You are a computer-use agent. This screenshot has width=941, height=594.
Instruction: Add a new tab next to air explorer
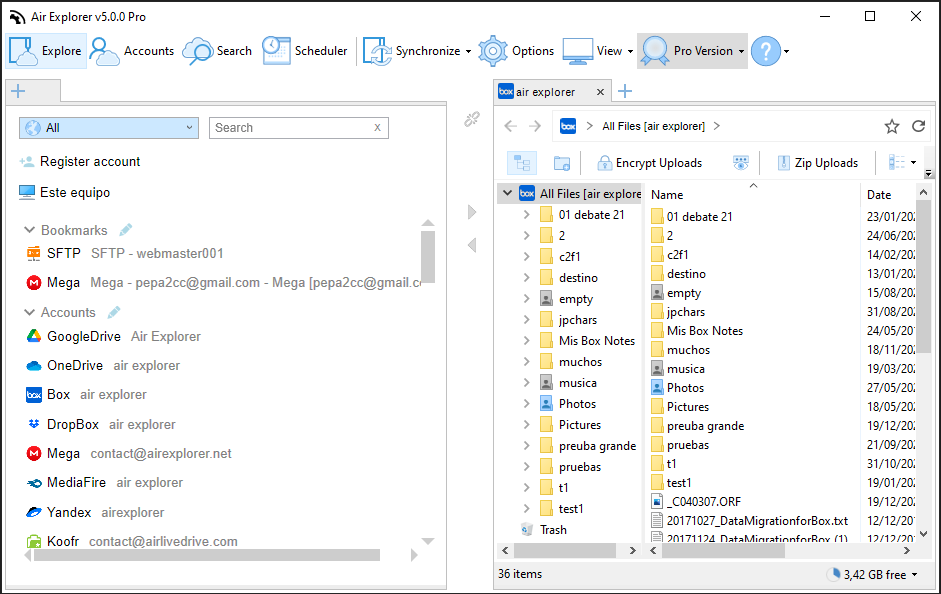[x=625, y=91]
